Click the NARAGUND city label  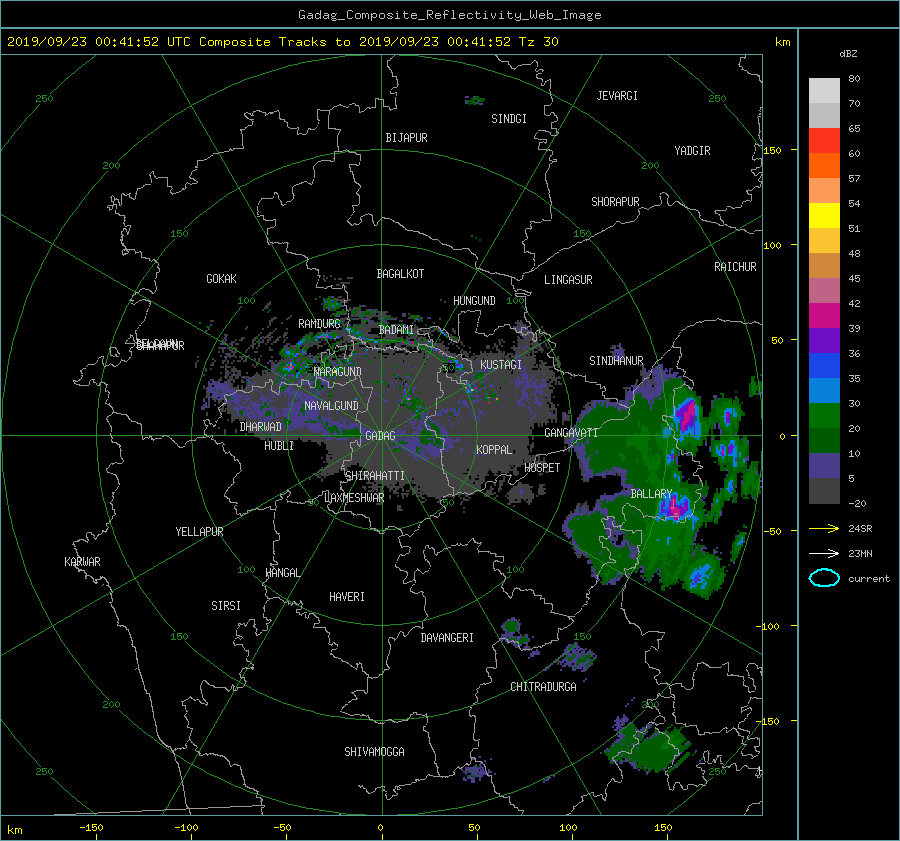[338, 372]
